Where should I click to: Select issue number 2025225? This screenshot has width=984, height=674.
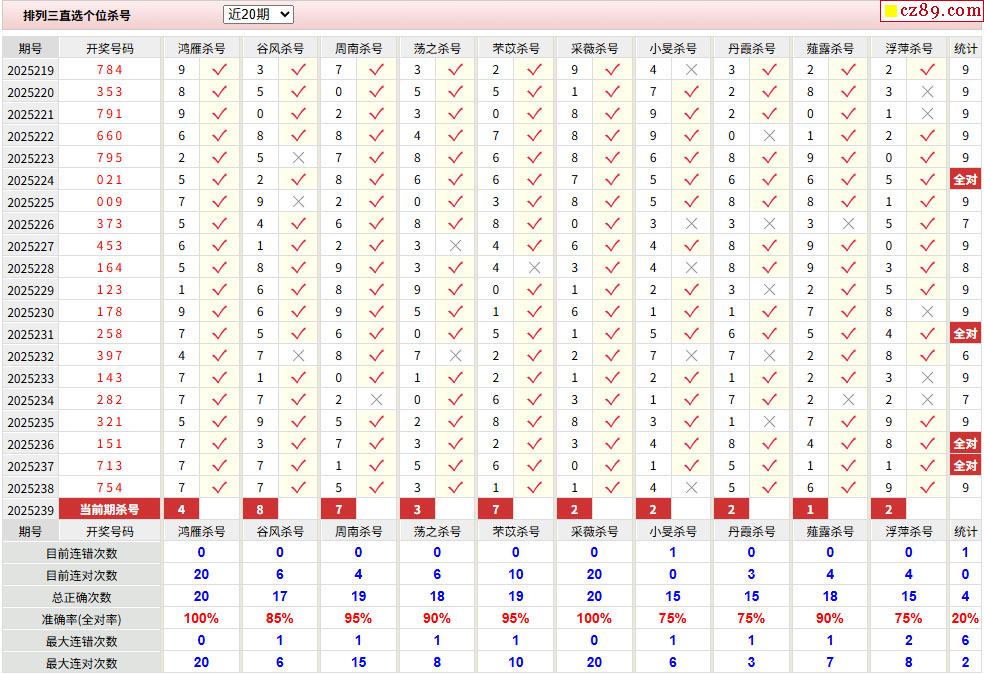[31, 202]
